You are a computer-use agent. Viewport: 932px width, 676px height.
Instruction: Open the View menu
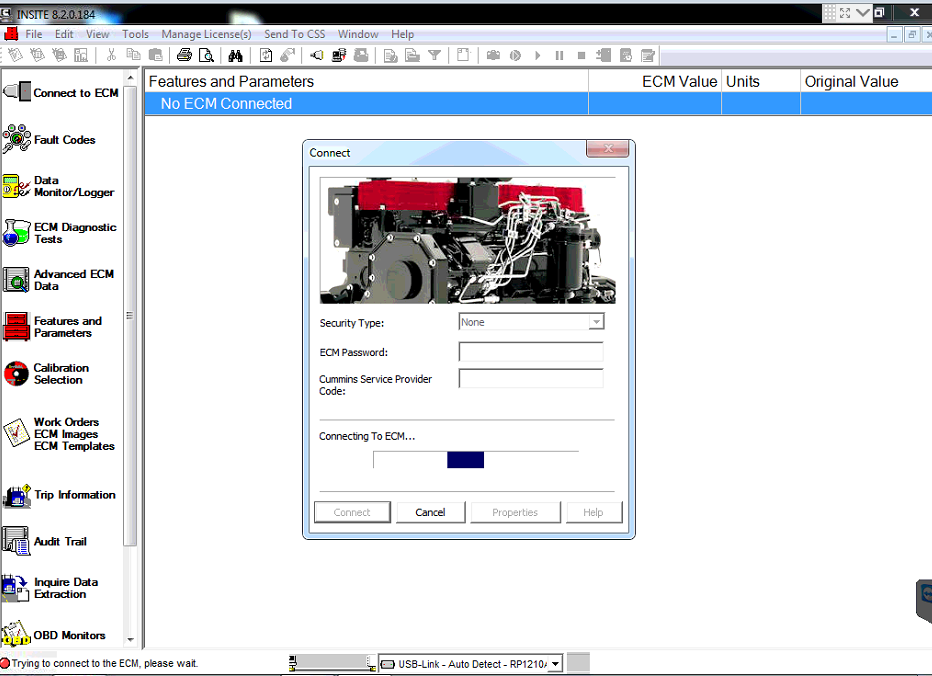pos(97,34)
